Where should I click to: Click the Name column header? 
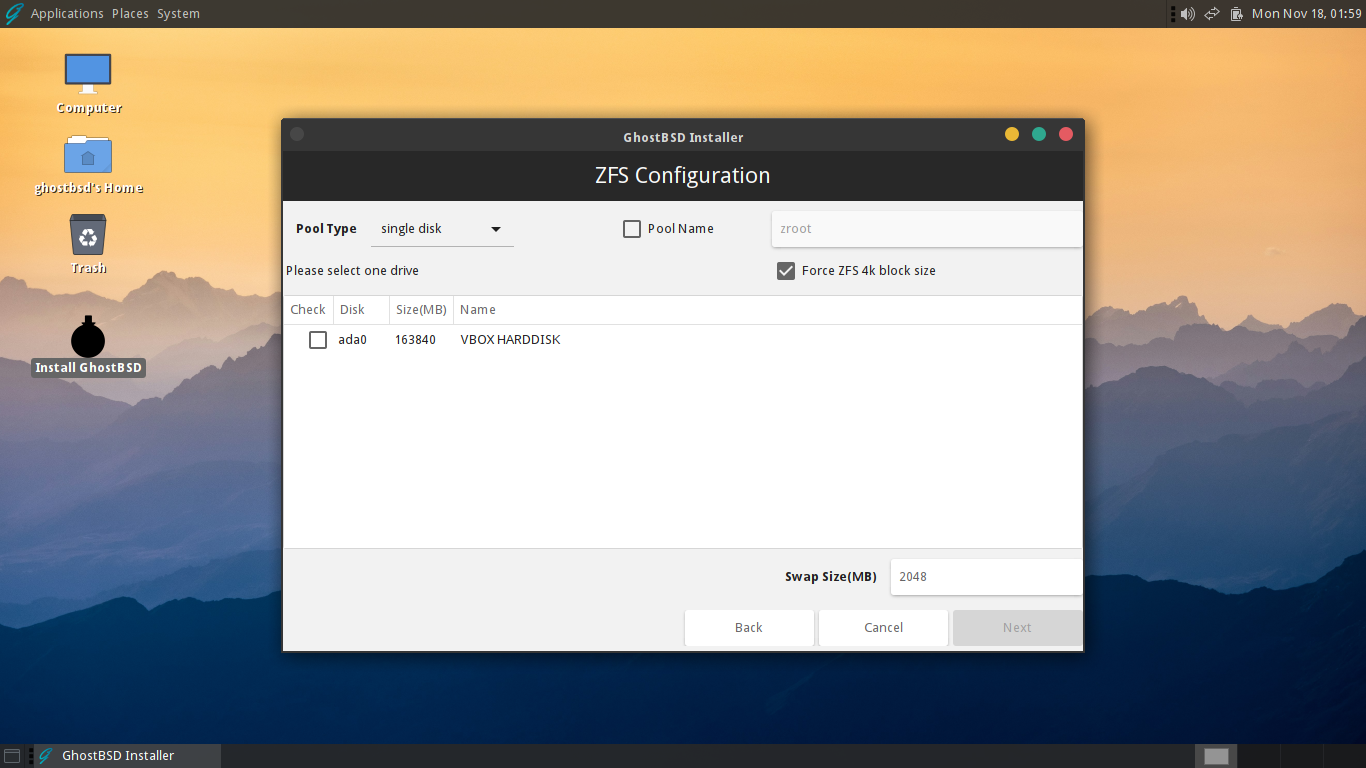pos(768,310)
